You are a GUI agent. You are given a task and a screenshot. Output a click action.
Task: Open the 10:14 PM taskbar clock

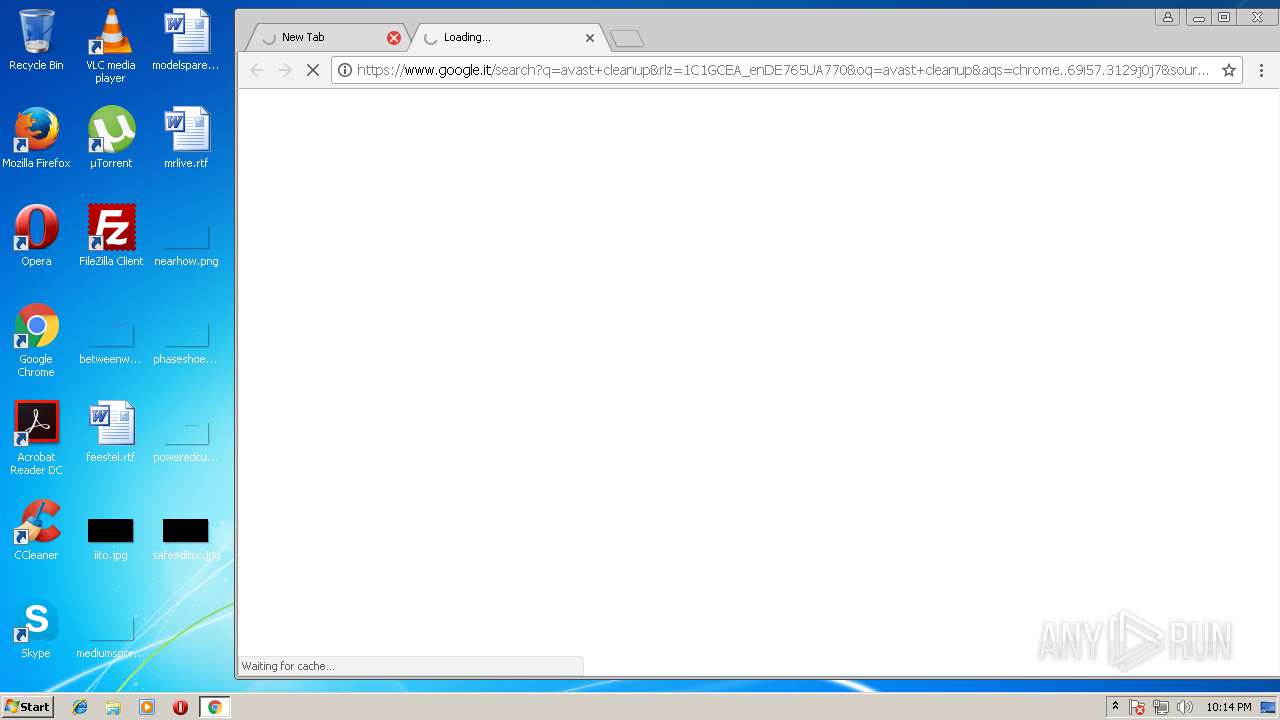[1228, 707]
